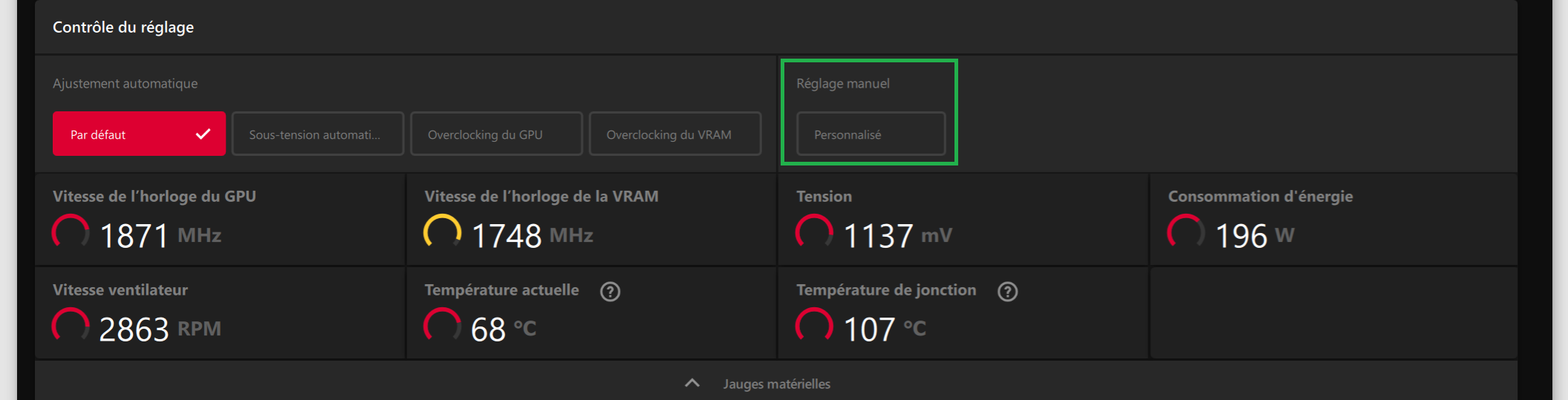Viewport: 1568px width, 400px height.
Task: Select the Par défaut tuning preset
Action: pos(139,134)
